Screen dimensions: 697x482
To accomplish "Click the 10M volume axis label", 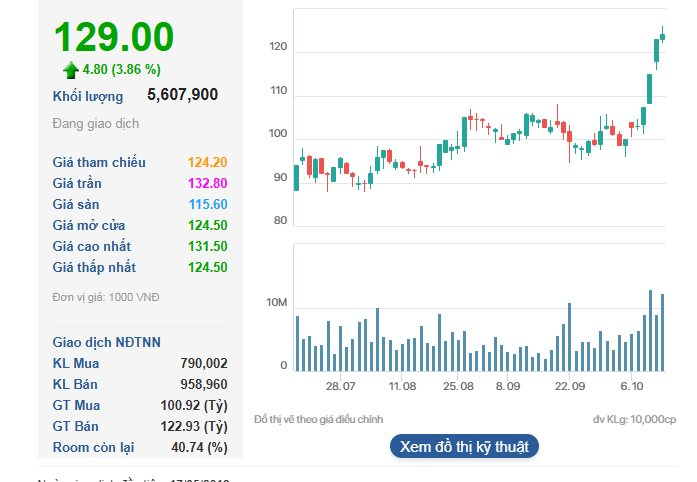I will [x=276, y=303].
